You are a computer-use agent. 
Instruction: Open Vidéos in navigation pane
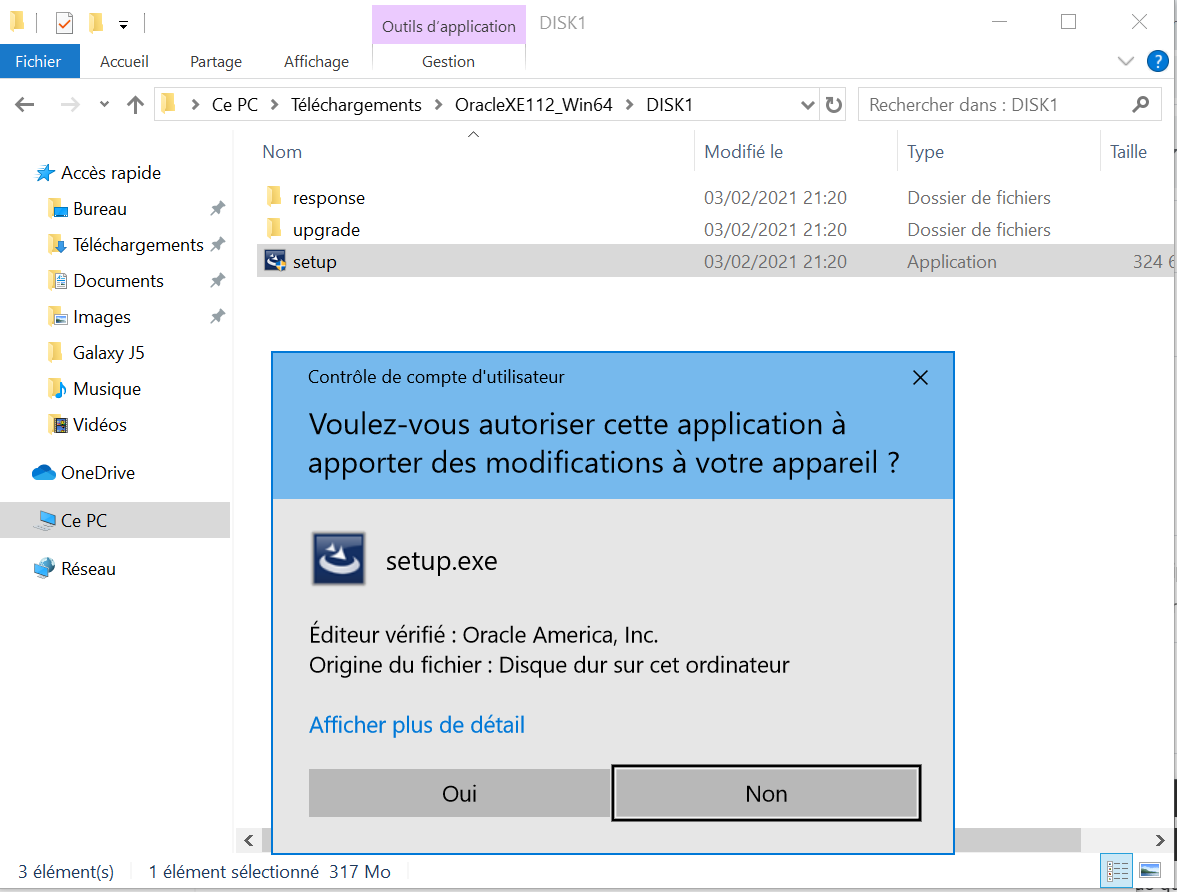[x=99, y=425]
